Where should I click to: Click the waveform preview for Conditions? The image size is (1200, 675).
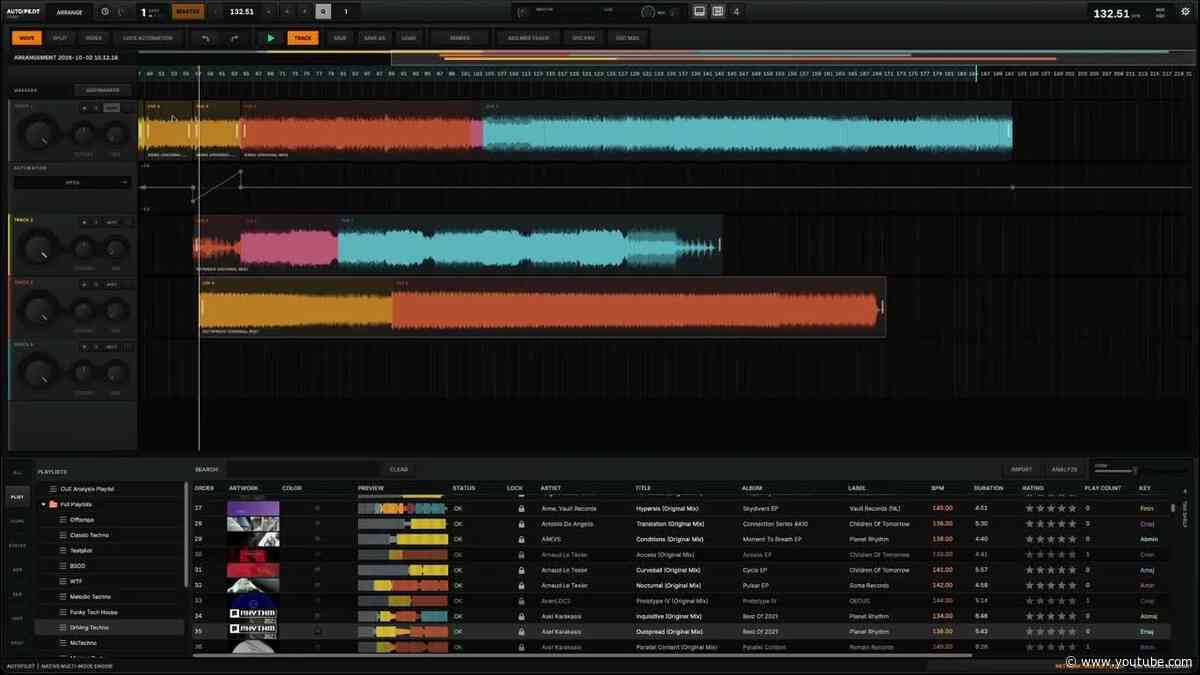pyautogui.click(x=402, y=539)
